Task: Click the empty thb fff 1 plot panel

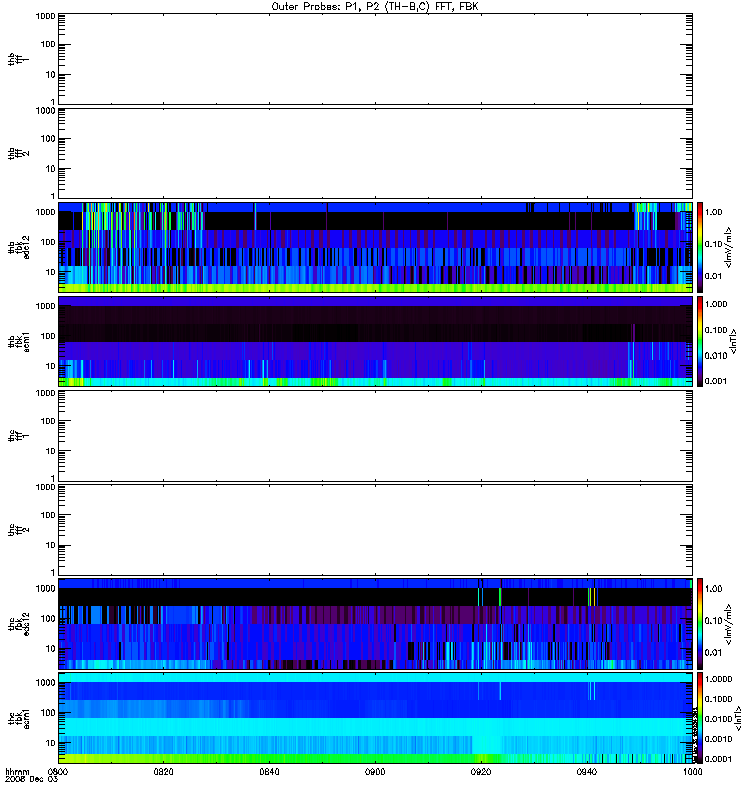Action: coord(376,59)
